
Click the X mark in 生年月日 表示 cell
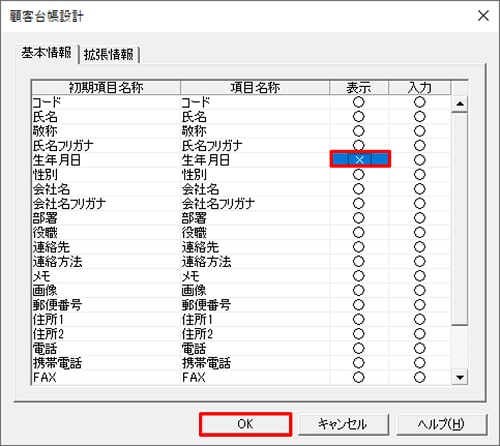click(360, 159)
